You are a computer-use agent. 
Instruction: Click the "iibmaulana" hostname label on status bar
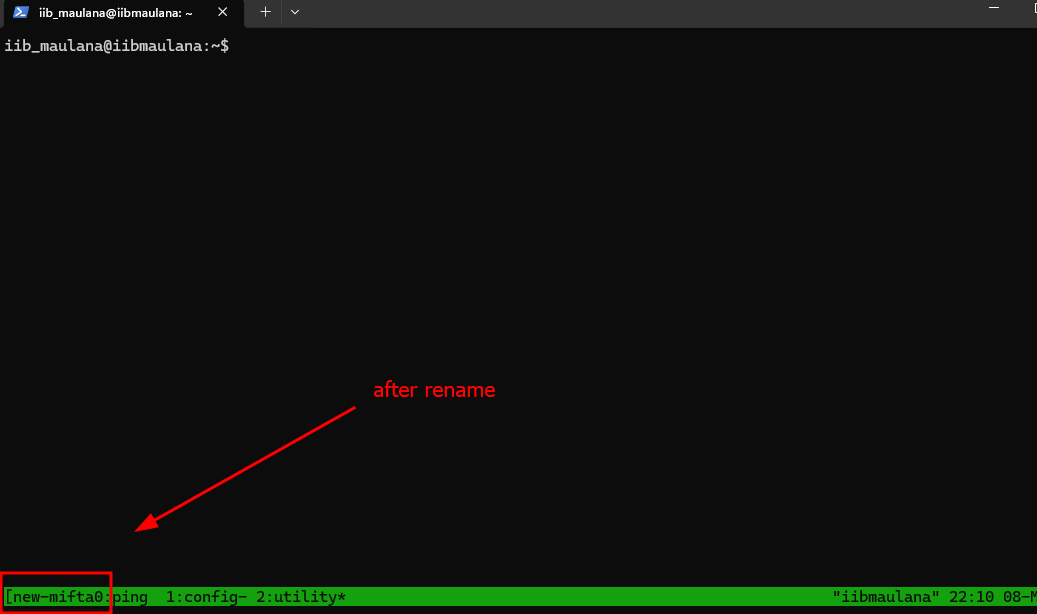pos(884,596)
